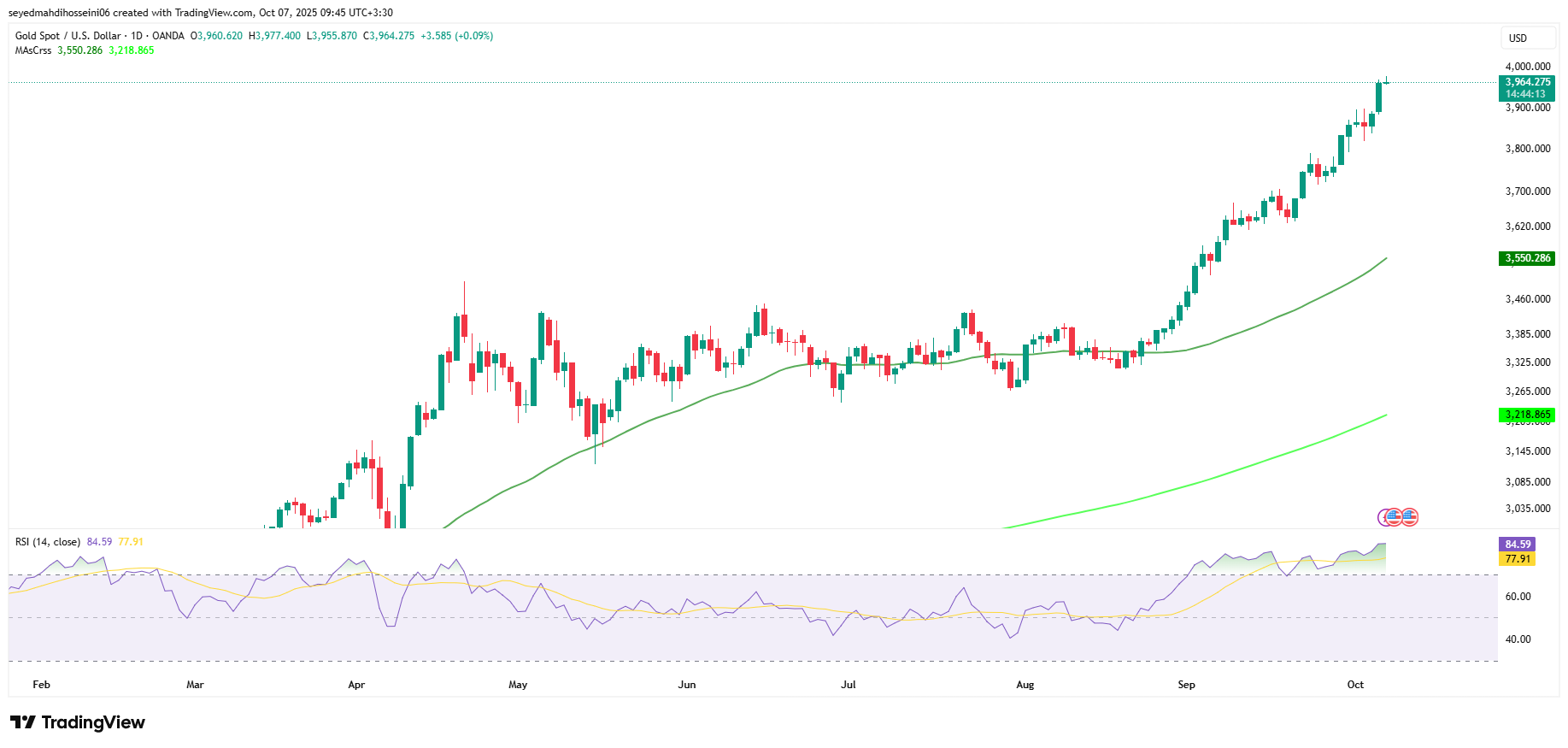
Task: Click the TradingView wordmark link
Action: [x=93, y=722]
